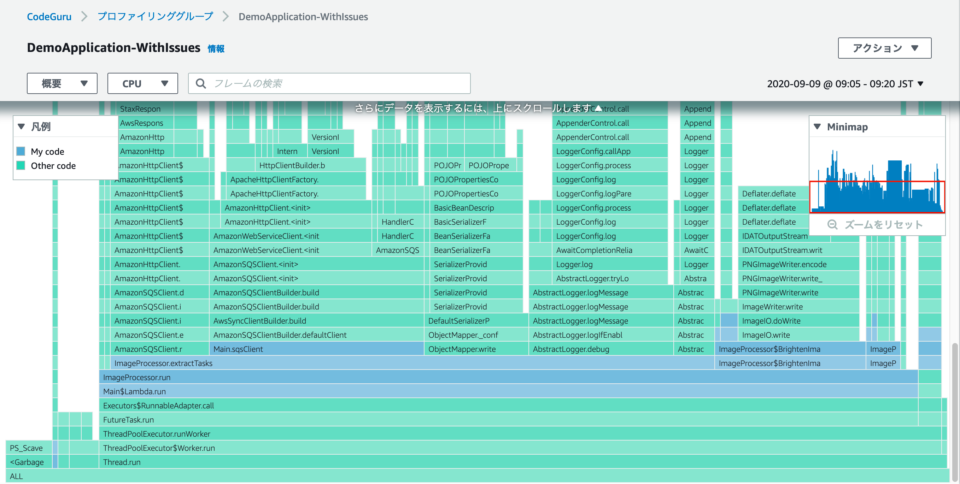Click the zoom-out magnifier icon in Minimap

pyautogui.click(x=833, y=225)
